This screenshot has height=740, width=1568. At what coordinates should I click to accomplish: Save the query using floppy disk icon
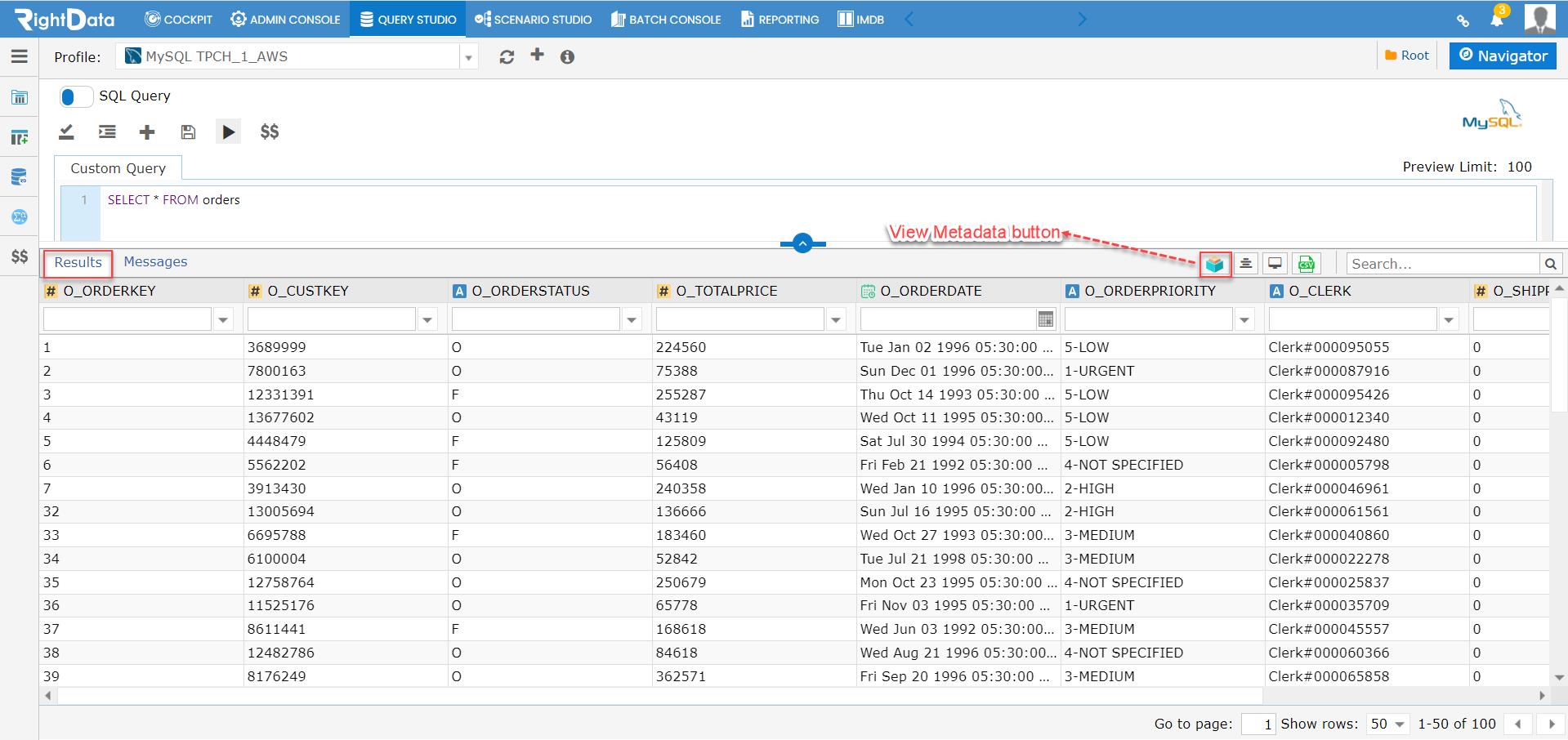[x=188, y=132]
